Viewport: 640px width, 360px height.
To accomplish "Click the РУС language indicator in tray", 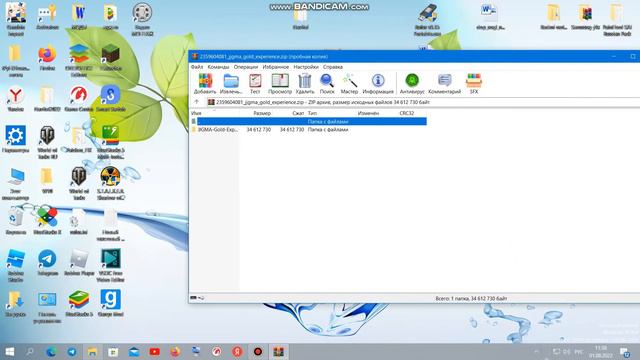I will tap(579, 351).
